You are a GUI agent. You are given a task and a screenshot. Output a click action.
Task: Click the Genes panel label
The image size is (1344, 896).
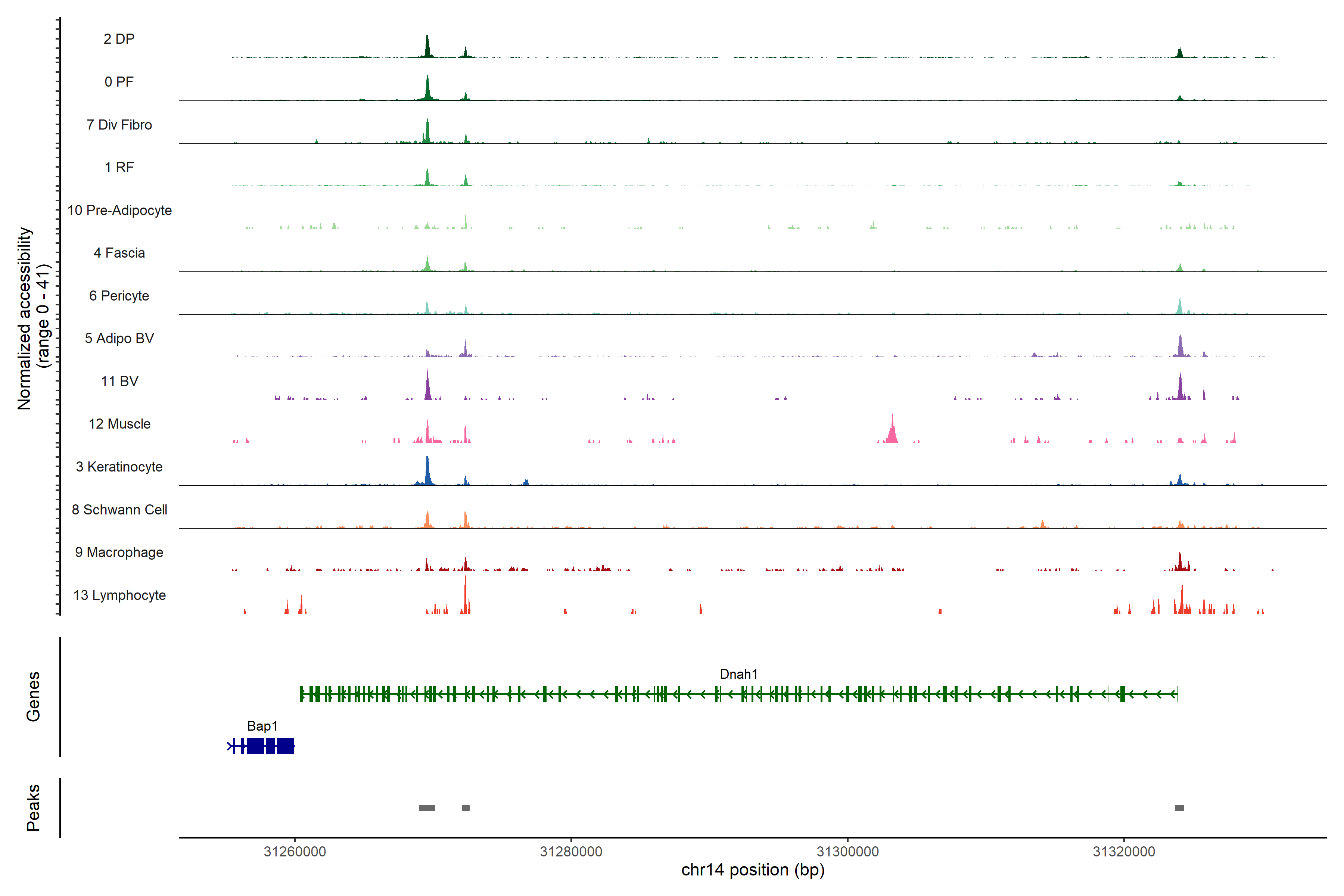(x=33, y=697)
